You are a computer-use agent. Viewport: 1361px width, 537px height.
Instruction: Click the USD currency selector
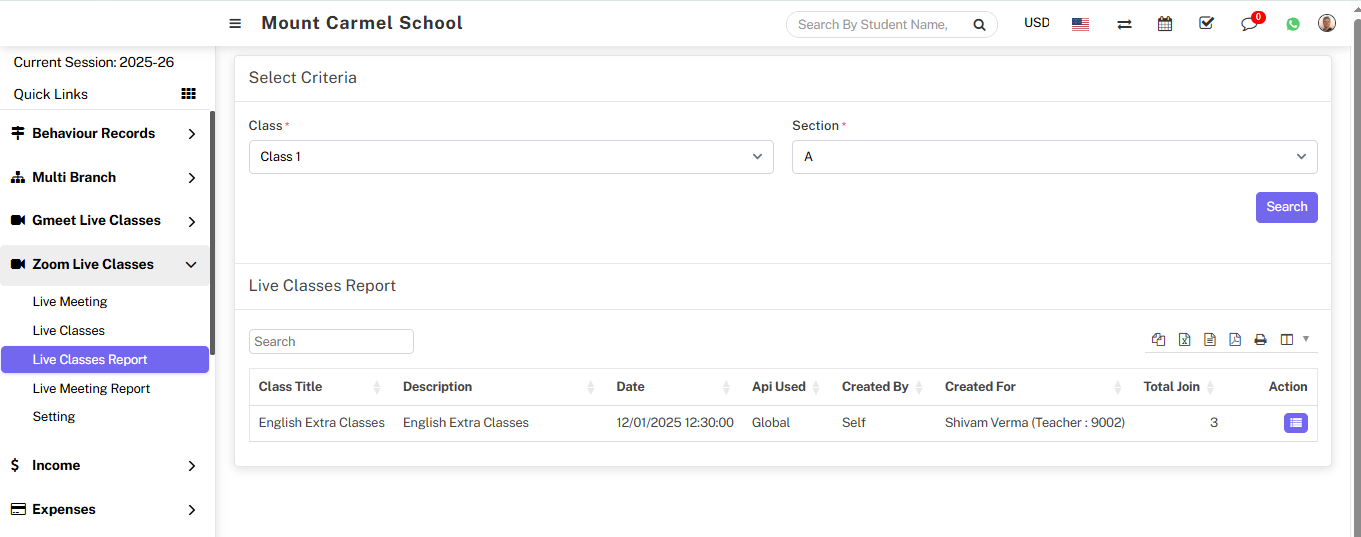pos(1037,23)
